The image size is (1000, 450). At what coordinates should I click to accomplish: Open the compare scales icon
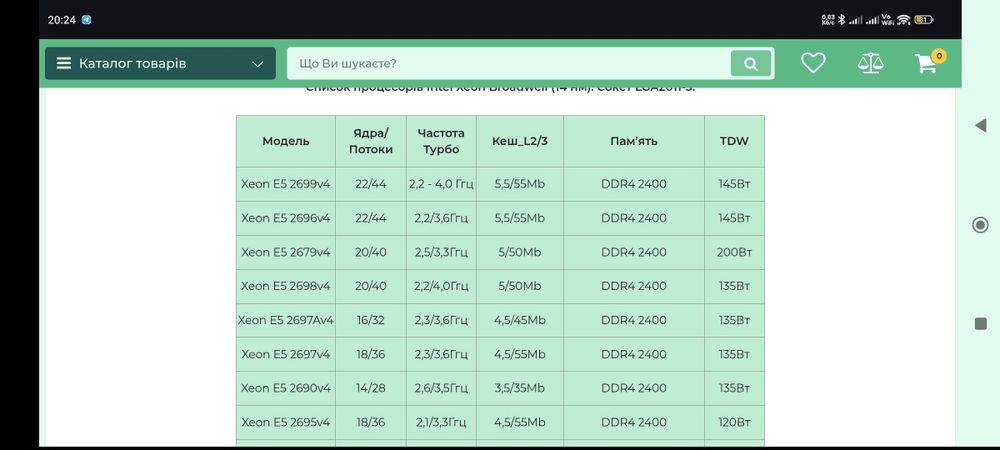coord(871,63)
